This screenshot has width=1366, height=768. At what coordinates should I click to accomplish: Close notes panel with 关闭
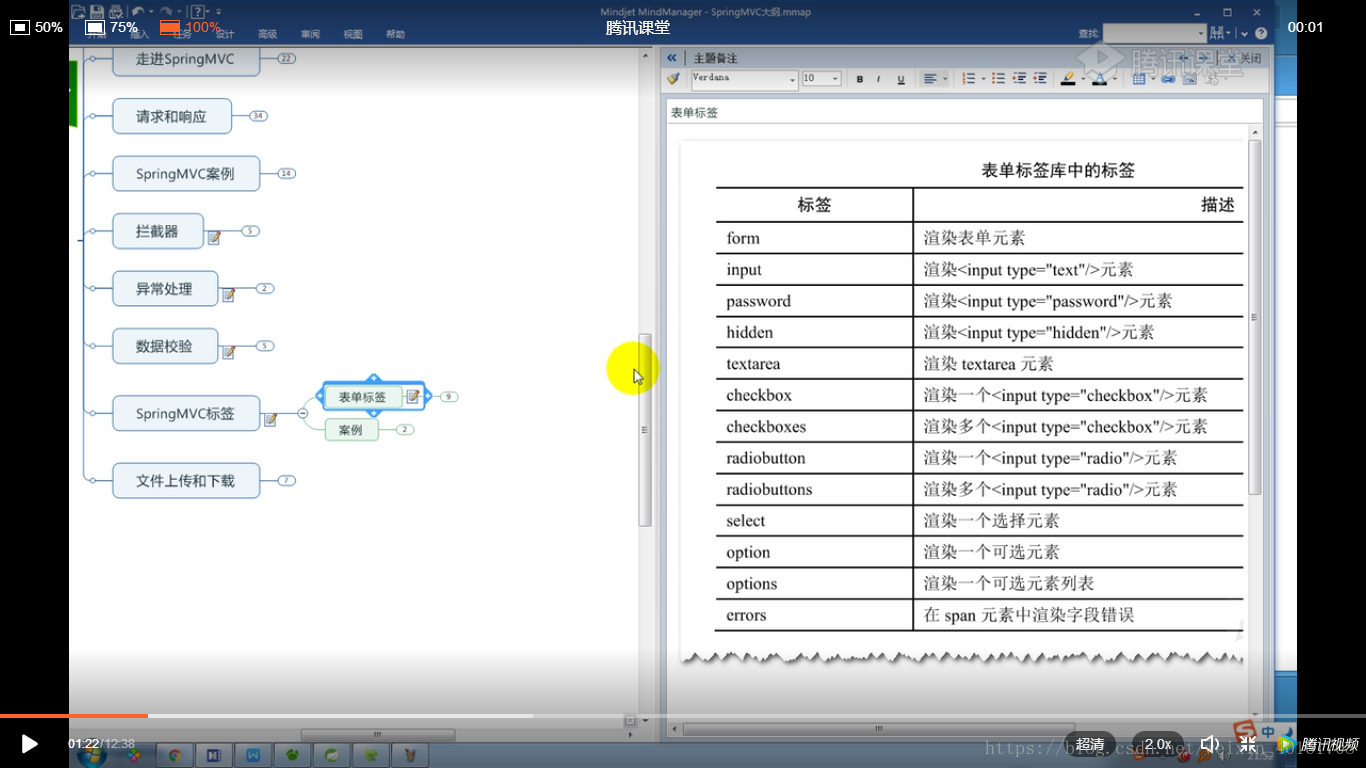coord(1243,58)
